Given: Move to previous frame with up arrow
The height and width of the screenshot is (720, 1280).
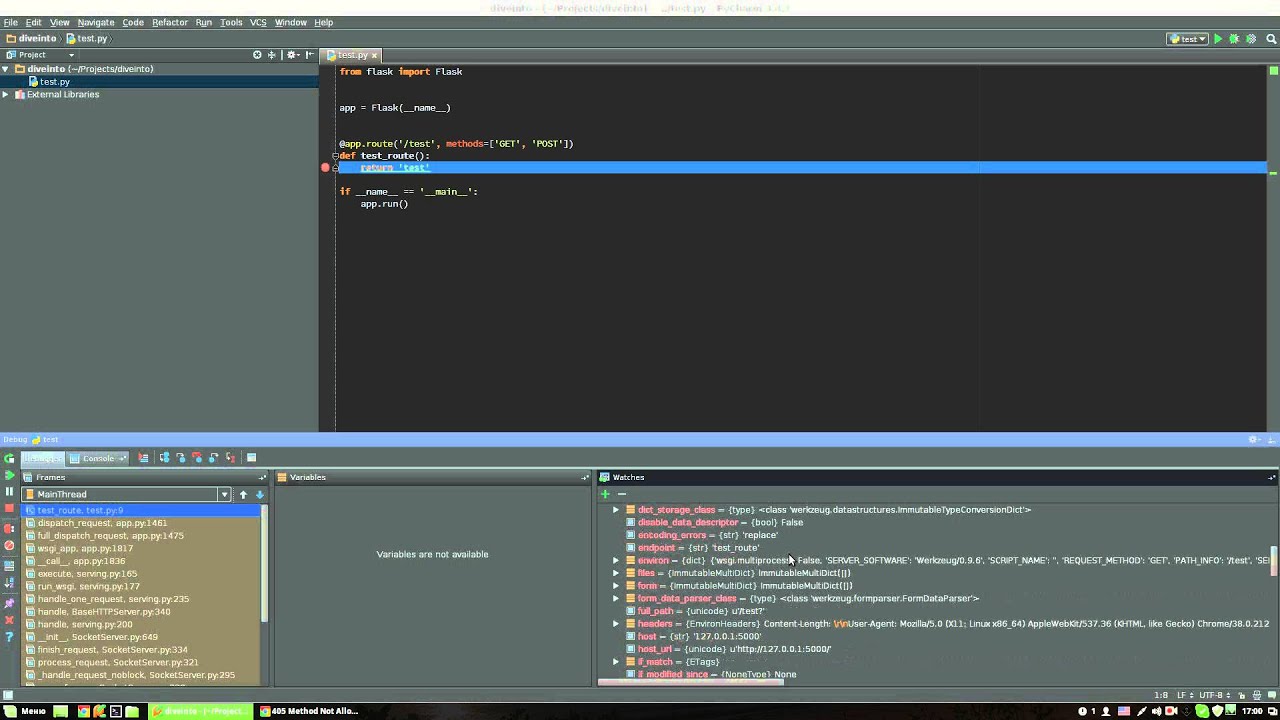Looking at the screenshot, I should (242, 494).
